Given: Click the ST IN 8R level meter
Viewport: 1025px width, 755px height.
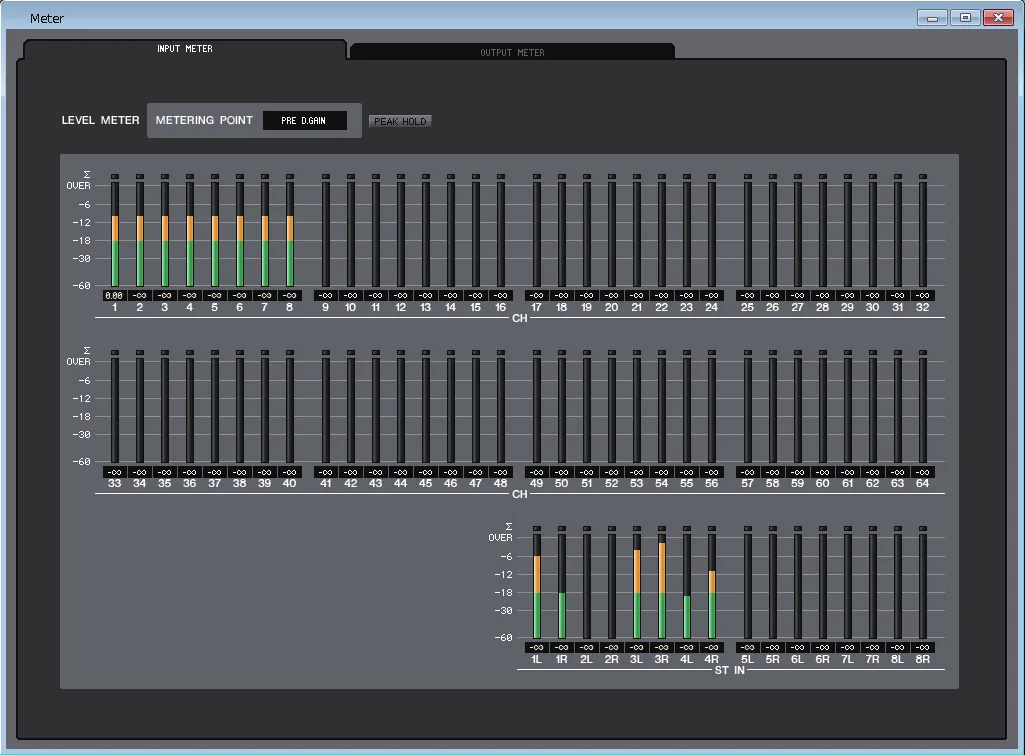Looking at the screenshot, I should 922,586.
